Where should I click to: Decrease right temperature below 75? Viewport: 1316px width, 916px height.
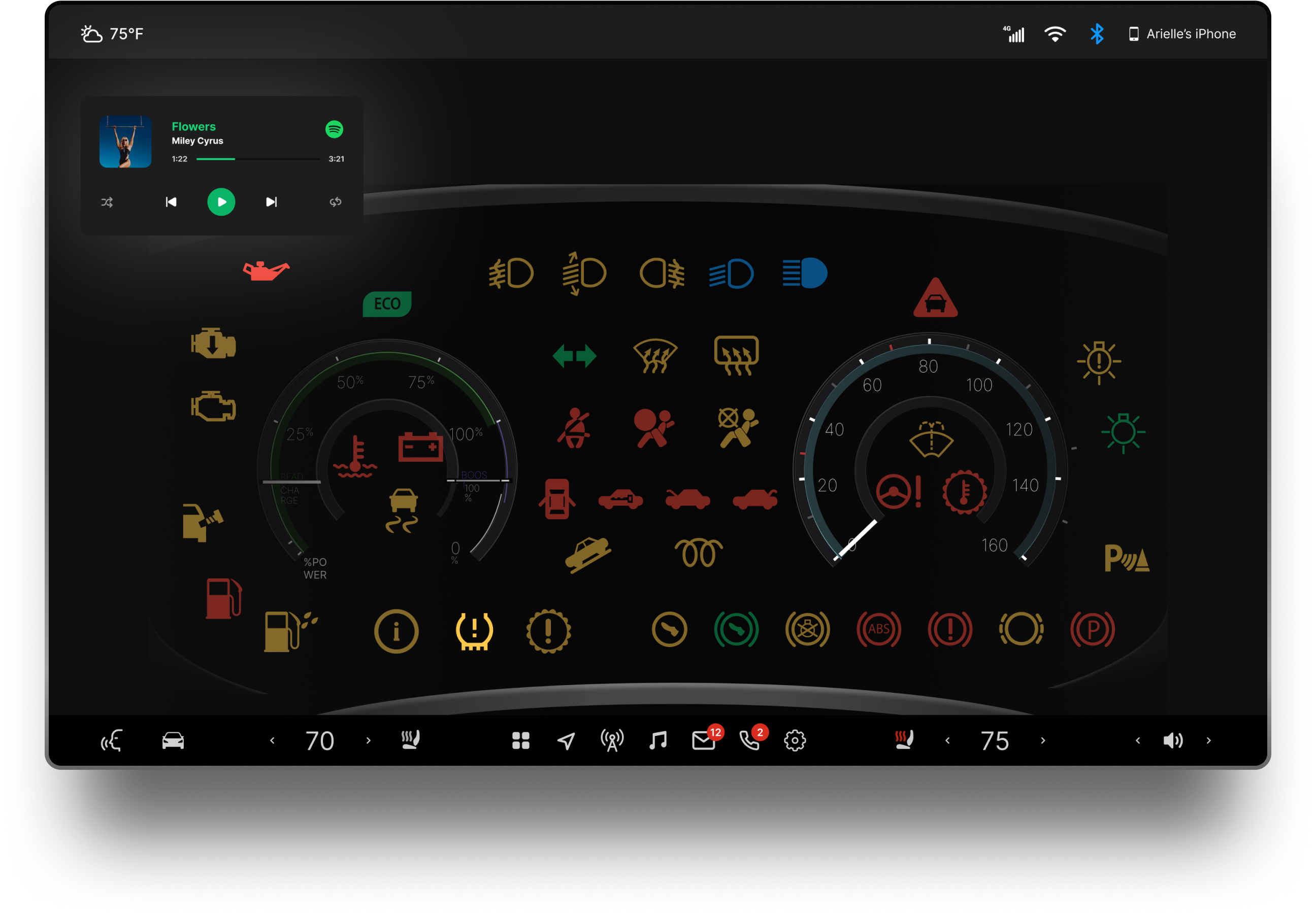click(x=947, y=741)
